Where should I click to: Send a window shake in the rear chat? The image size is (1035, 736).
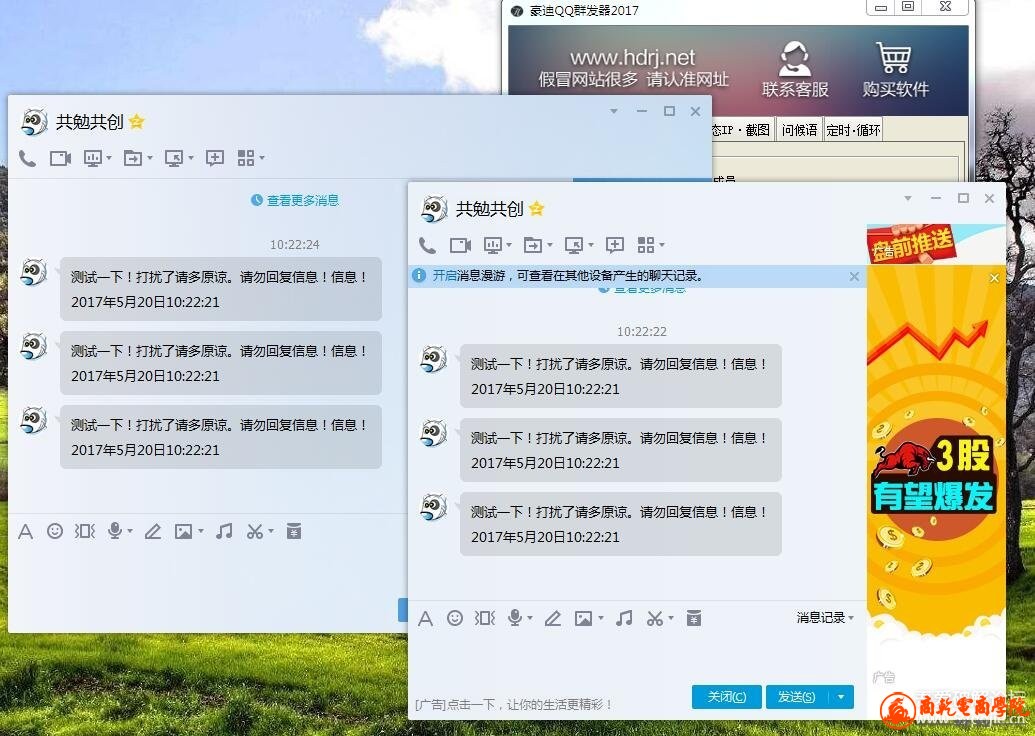(x=84, y=531)
